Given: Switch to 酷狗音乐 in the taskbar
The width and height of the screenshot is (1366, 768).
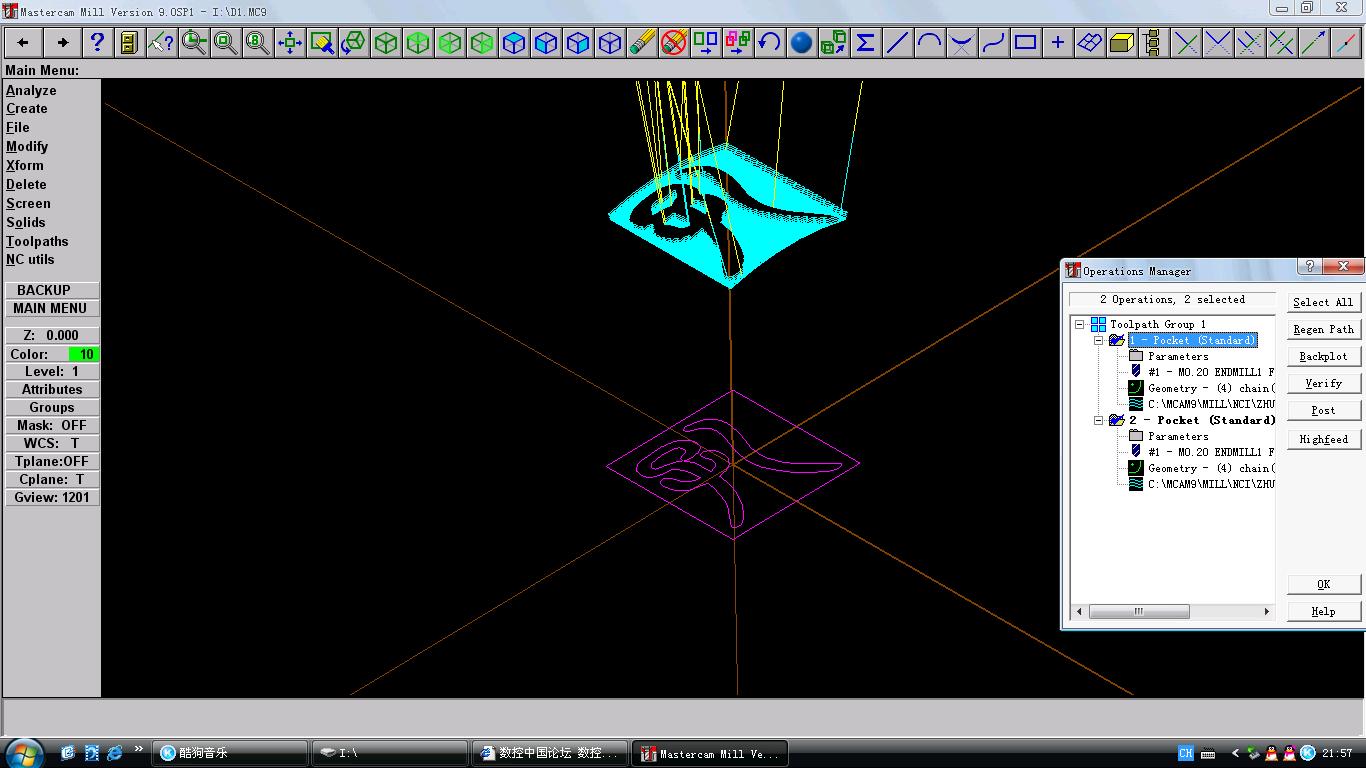Looking at the screenshot, I should pos(230,753).
